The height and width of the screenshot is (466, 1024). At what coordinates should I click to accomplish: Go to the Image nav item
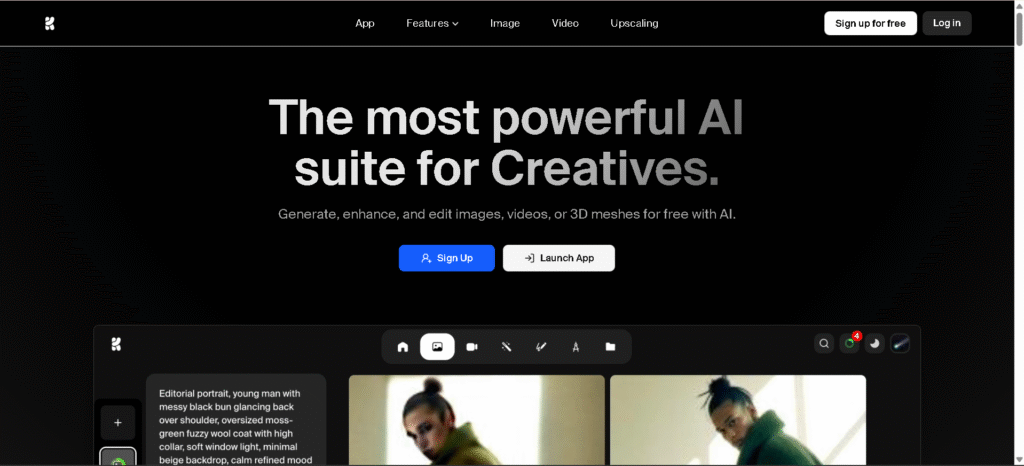pyautogui.click(x=505, y=23)
